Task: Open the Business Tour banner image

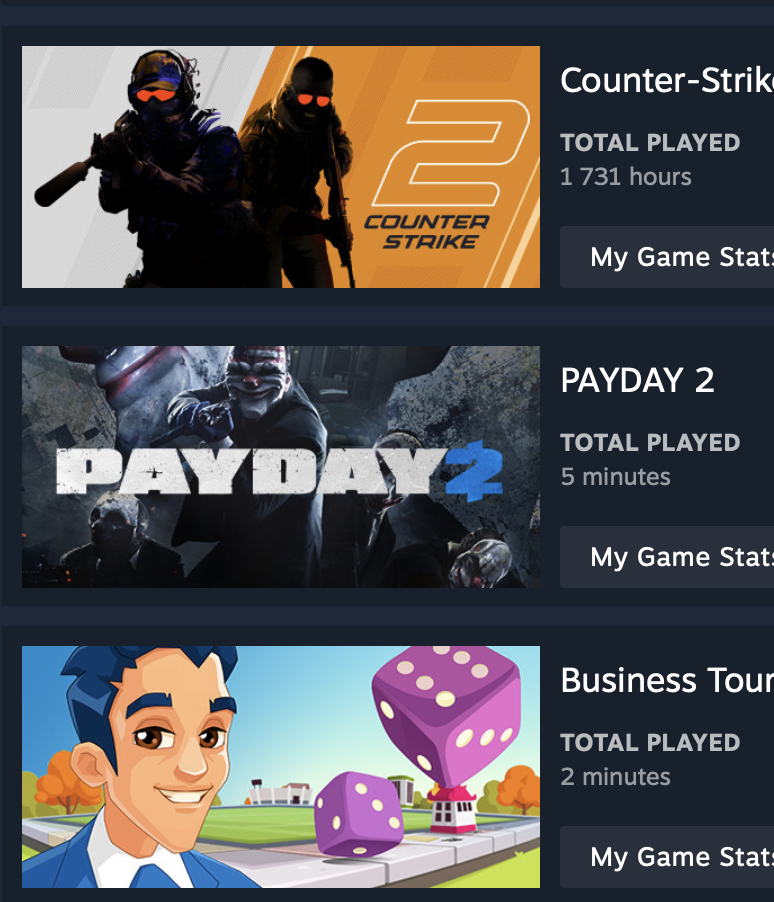Action: coord(281,767)
